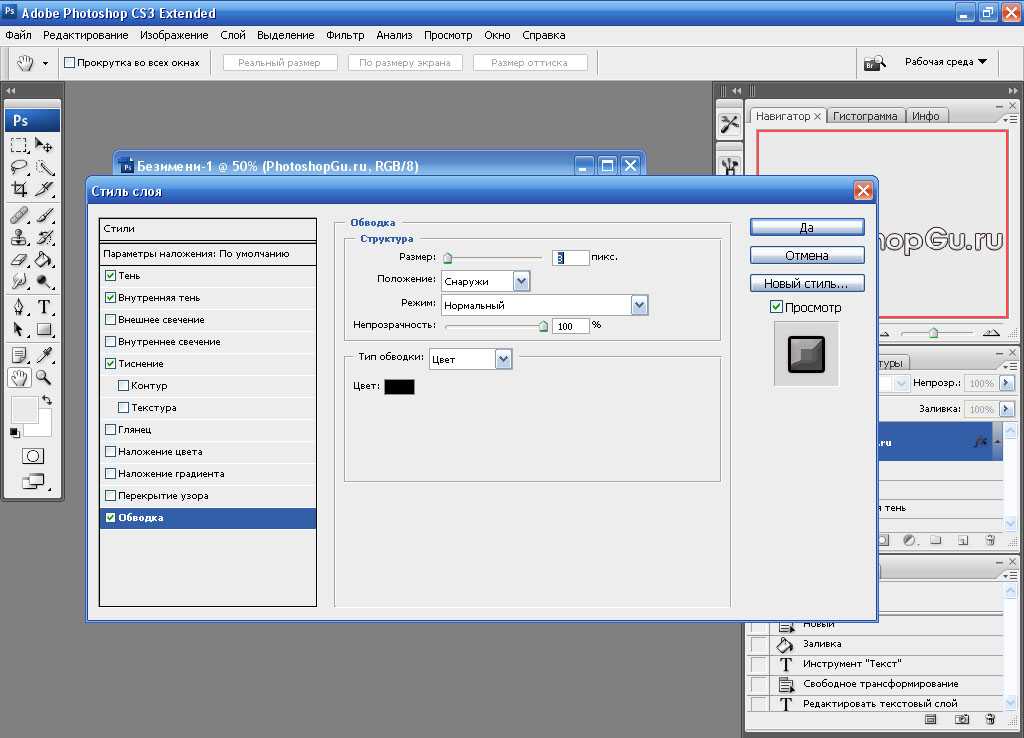Delete current history state with trash icon

[x=990, y=719]
